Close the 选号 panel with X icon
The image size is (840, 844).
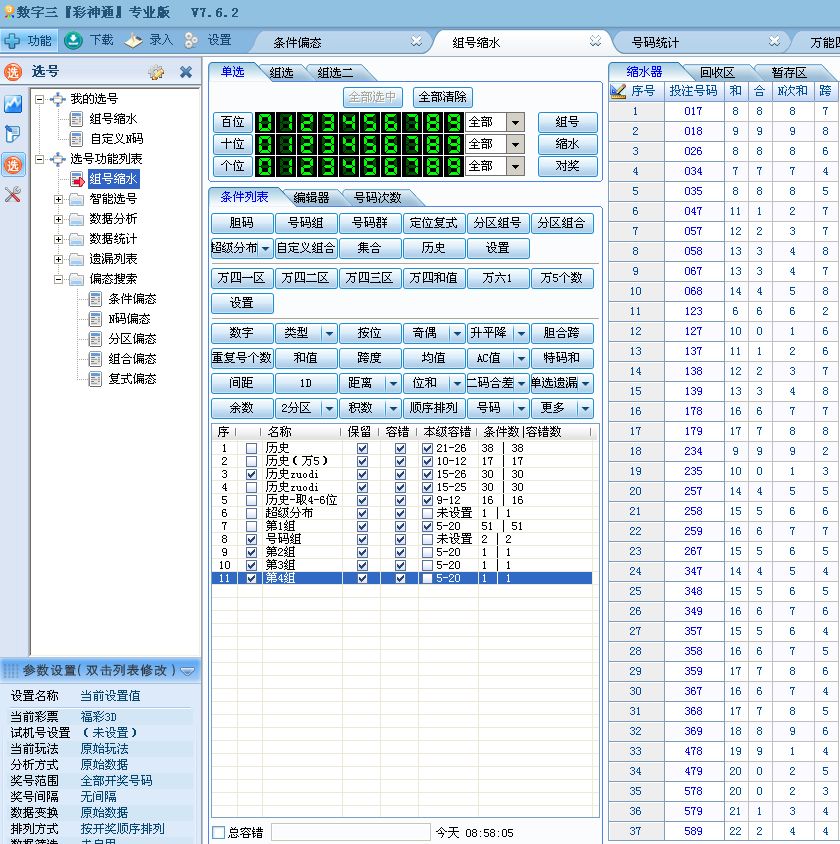185,72
